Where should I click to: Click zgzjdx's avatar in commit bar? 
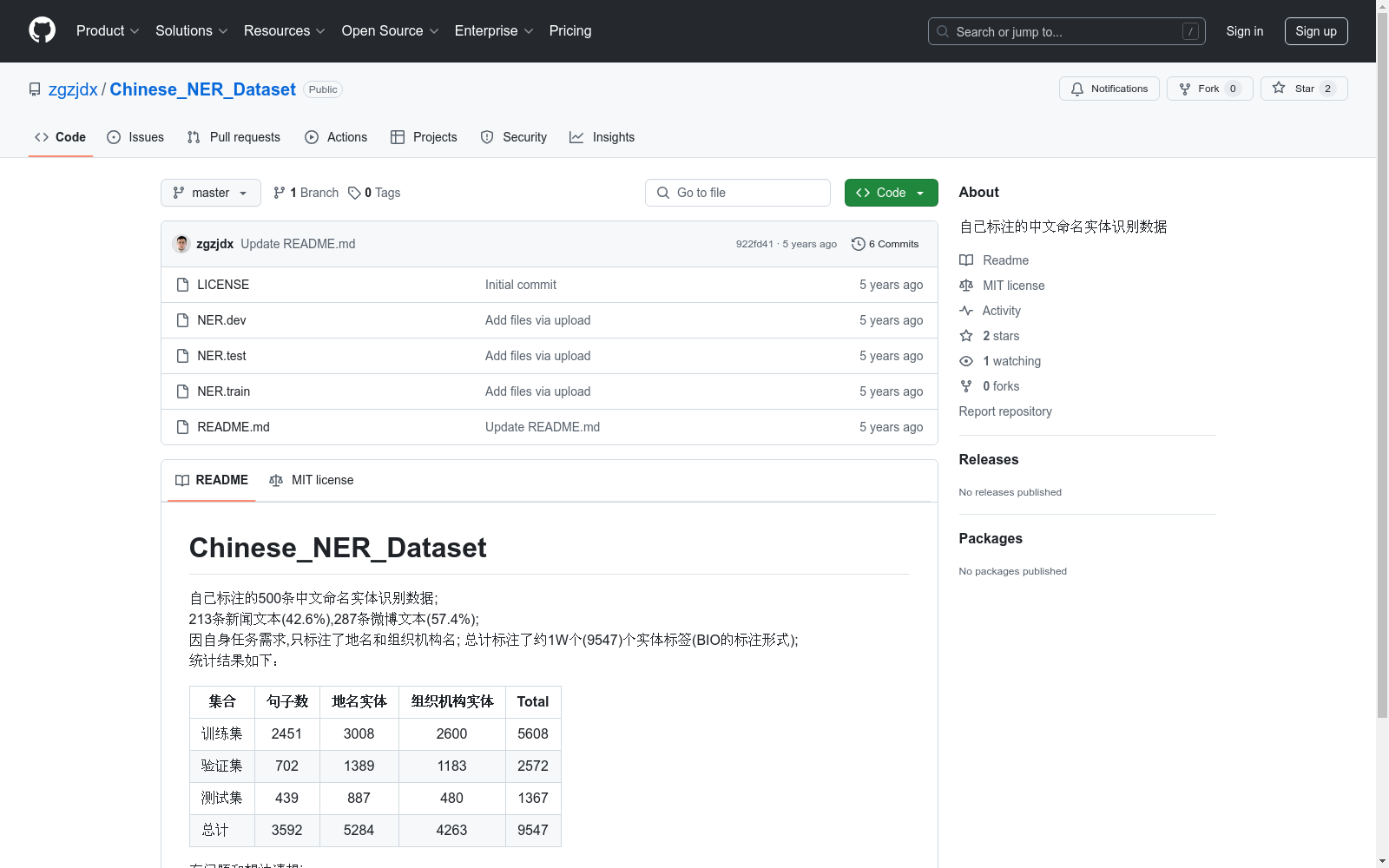pos(181,244)
